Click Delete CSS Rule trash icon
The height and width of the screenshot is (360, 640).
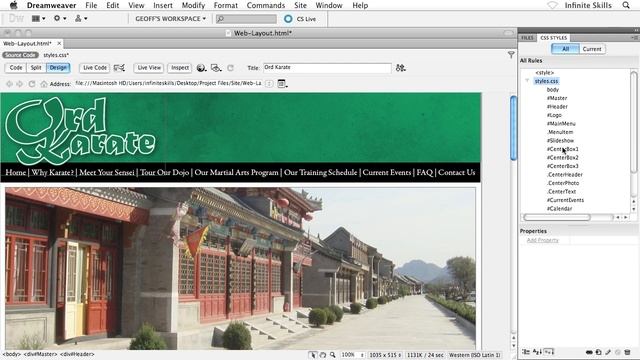(627, 352)
